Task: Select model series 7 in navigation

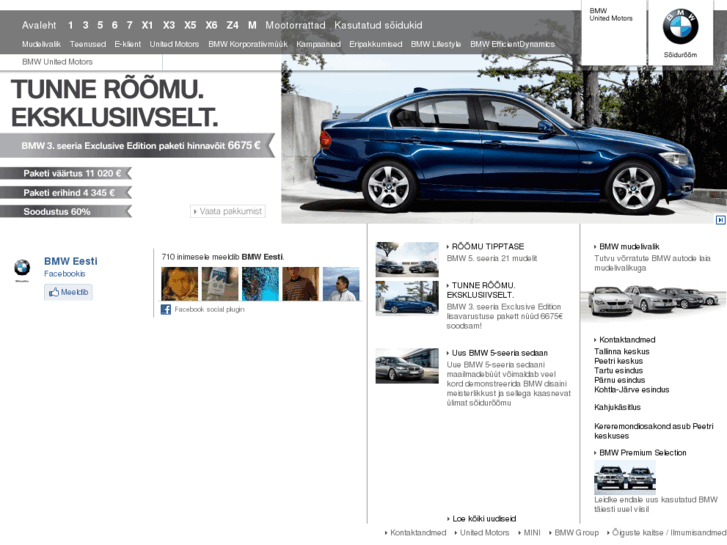Action: tap(129, 25)
